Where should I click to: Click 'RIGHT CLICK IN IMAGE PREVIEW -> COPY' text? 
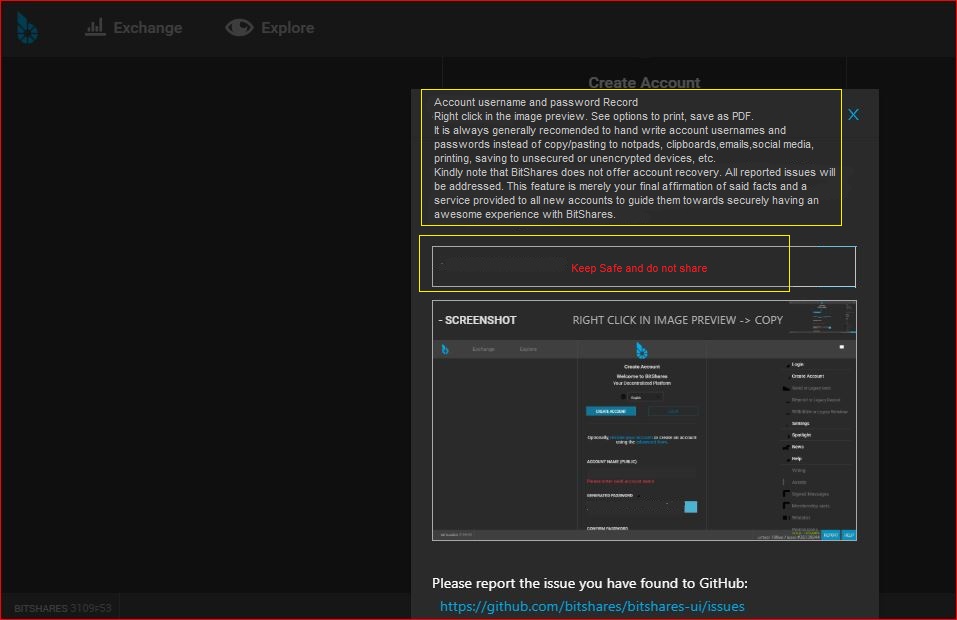(x=677, y=320)
